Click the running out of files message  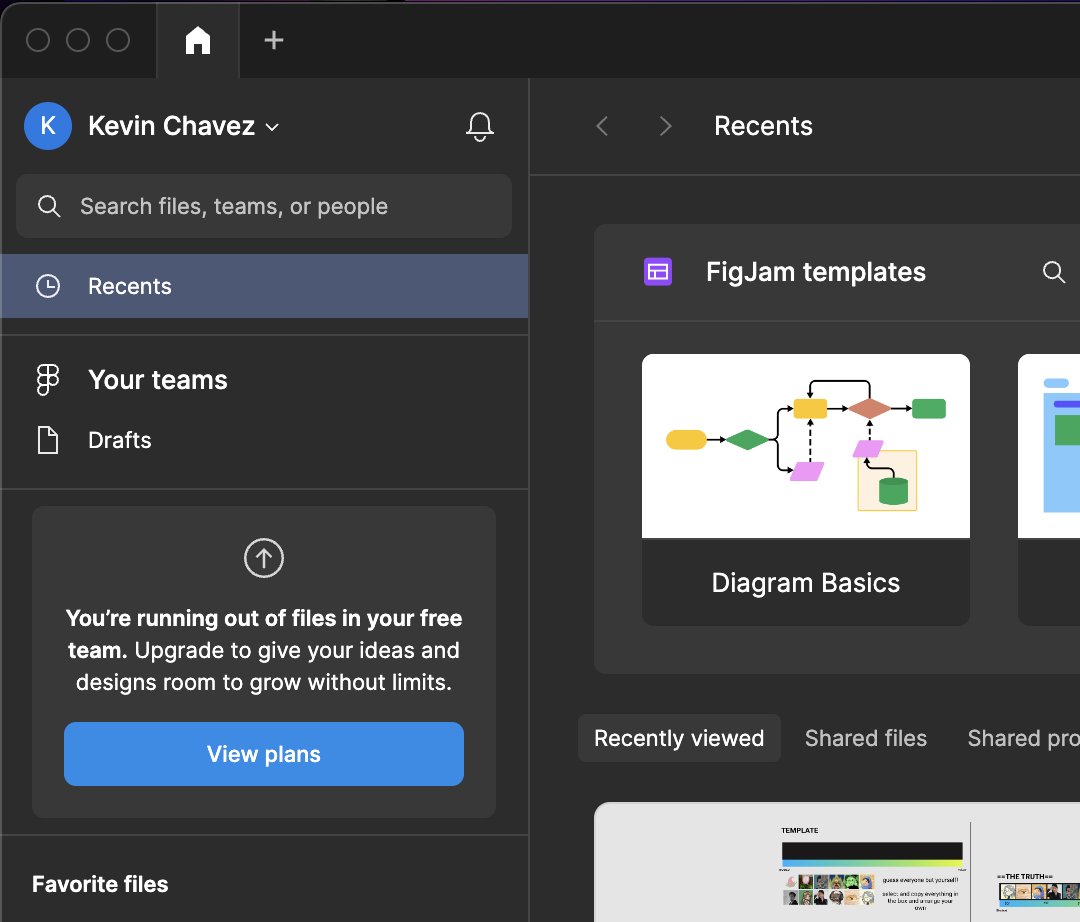[264, 650]
